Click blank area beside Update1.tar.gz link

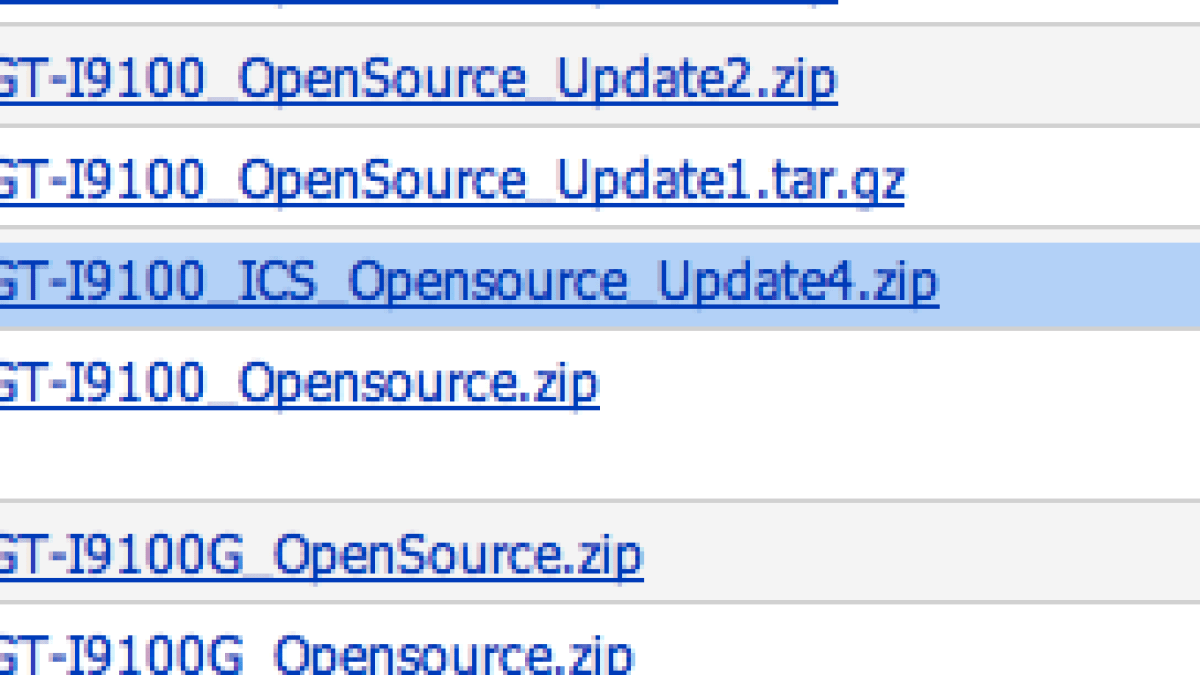(1050, 181)
